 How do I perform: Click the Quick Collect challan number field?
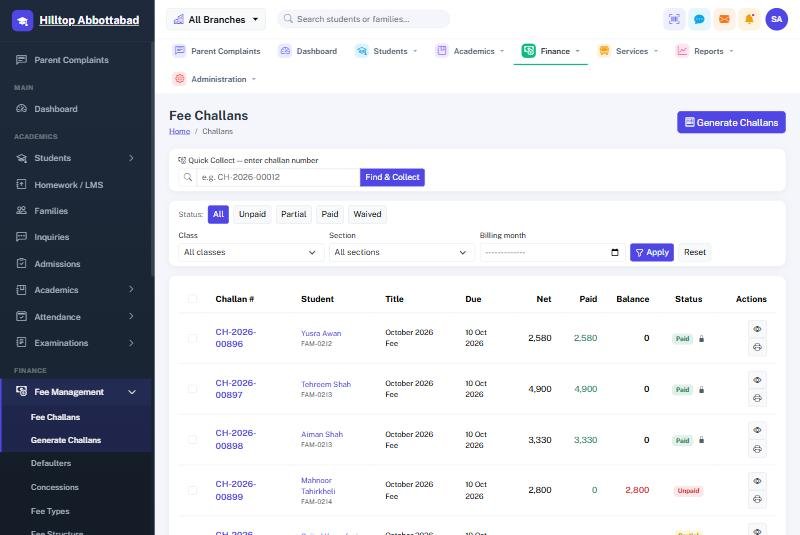pos(278,177)
